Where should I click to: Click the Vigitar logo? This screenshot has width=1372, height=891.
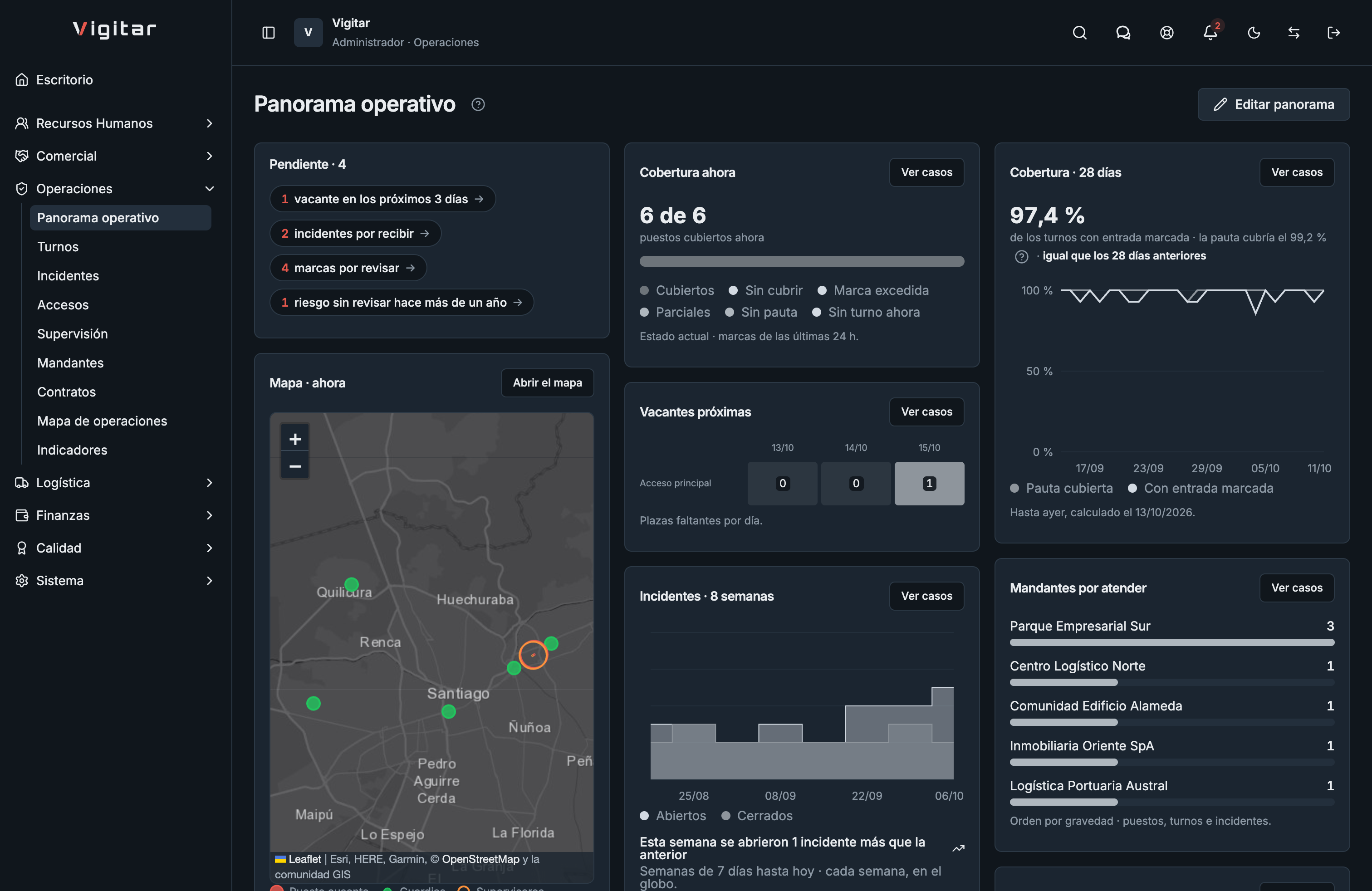tap(115, 29)
